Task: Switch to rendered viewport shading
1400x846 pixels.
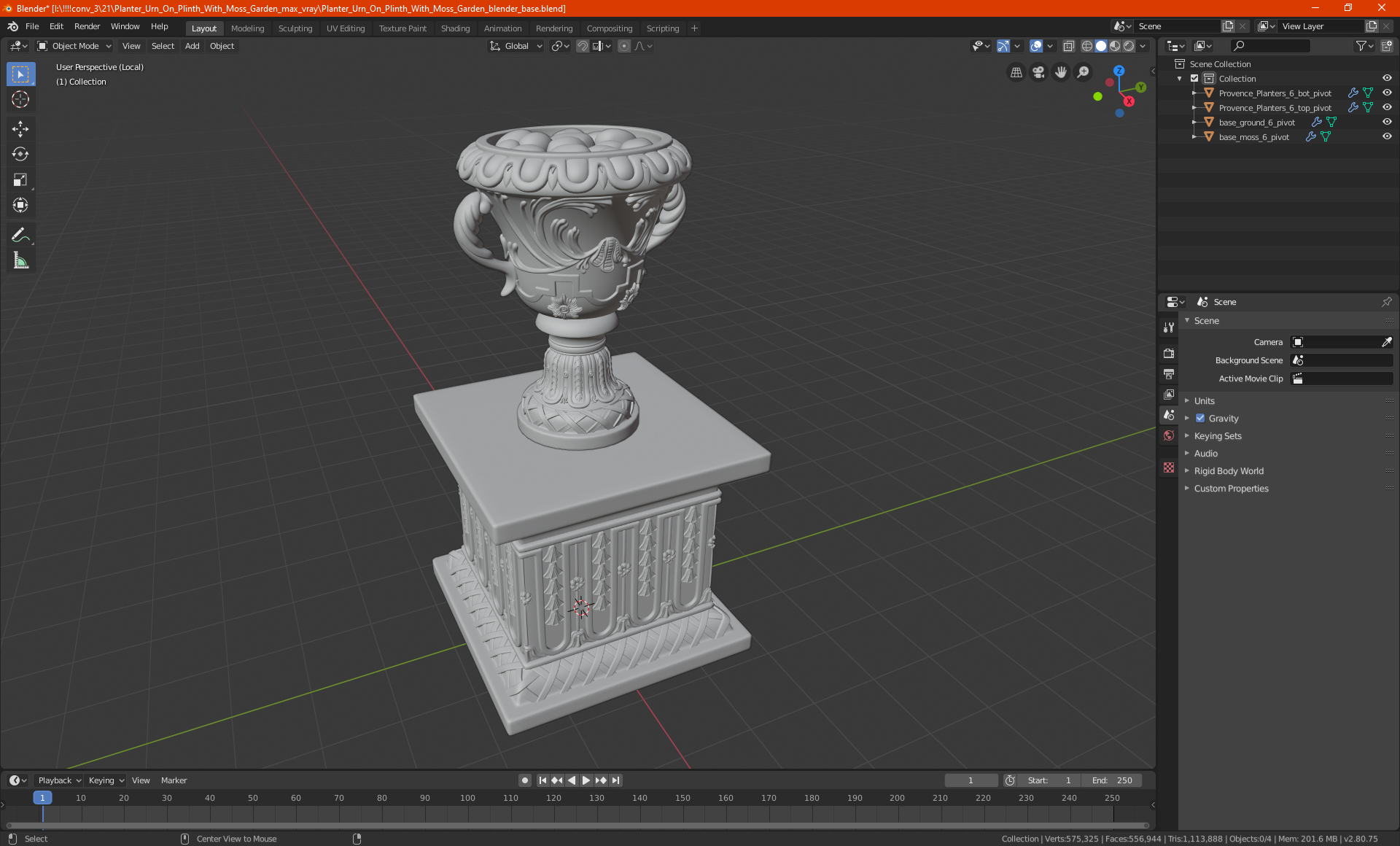Action: 1129,46
